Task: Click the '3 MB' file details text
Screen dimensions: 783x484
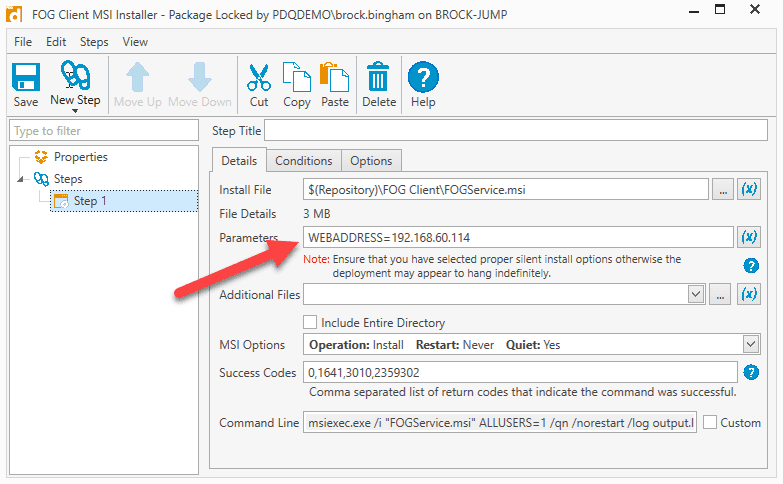Action: [317, 214]
